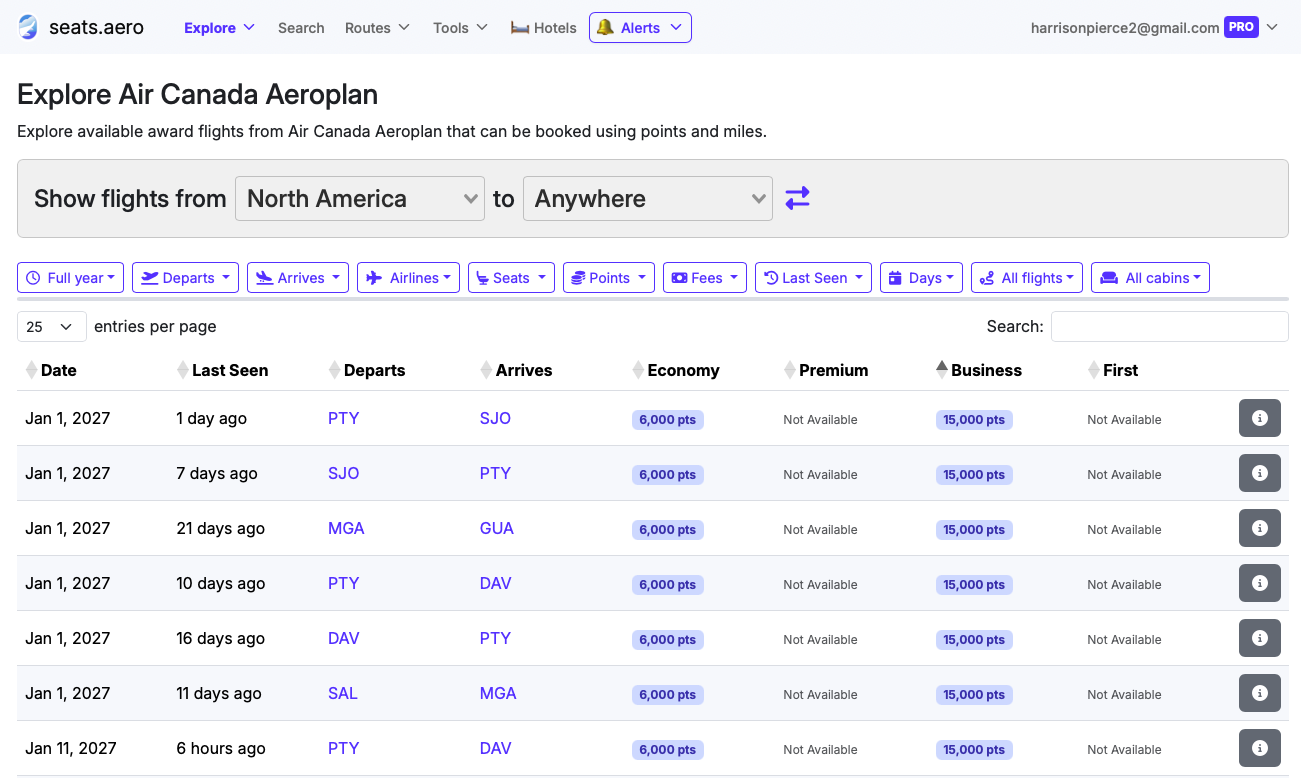Open the Airlines filter dropdown
The height and width of the screenshot is (778, 1301).
408,278
